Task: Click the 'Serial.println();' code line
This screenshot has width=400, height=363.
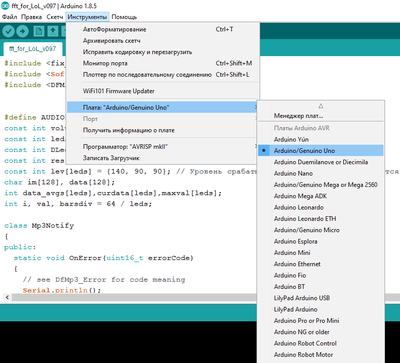Action: point(62,290)
